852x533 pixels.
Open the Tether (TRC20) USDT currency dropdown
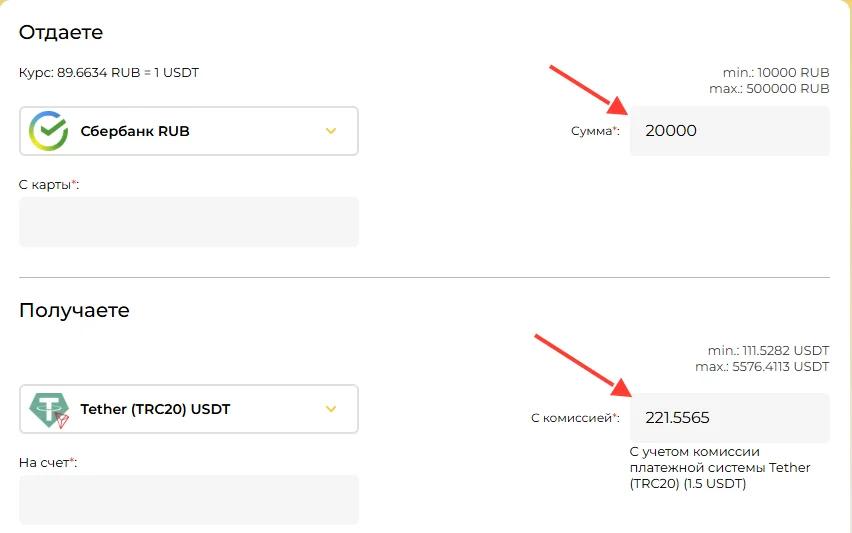click(189, 409)
